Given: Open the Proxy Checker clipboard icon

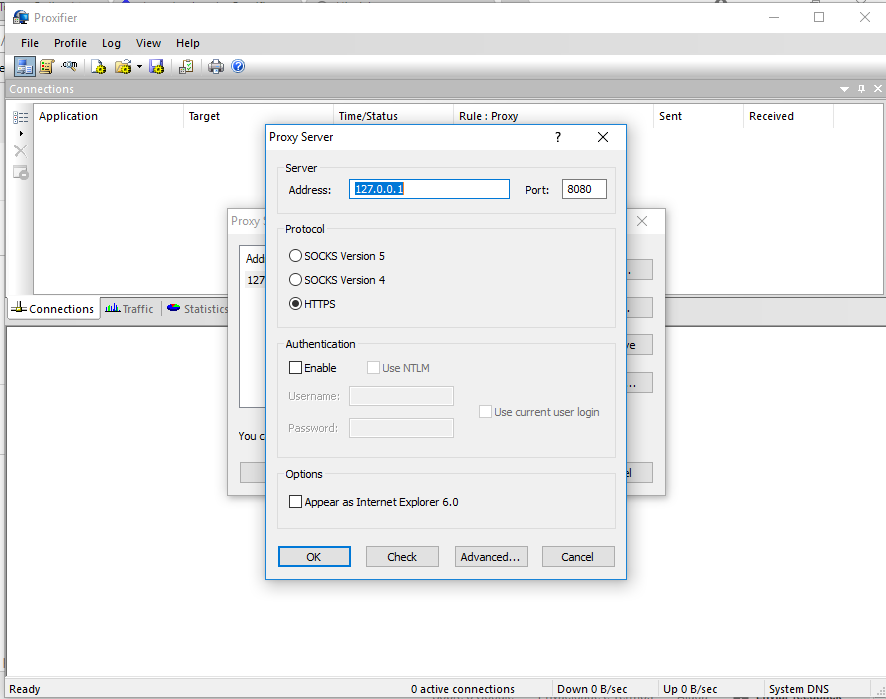Looking at the screenshot, I should [186, 67].
